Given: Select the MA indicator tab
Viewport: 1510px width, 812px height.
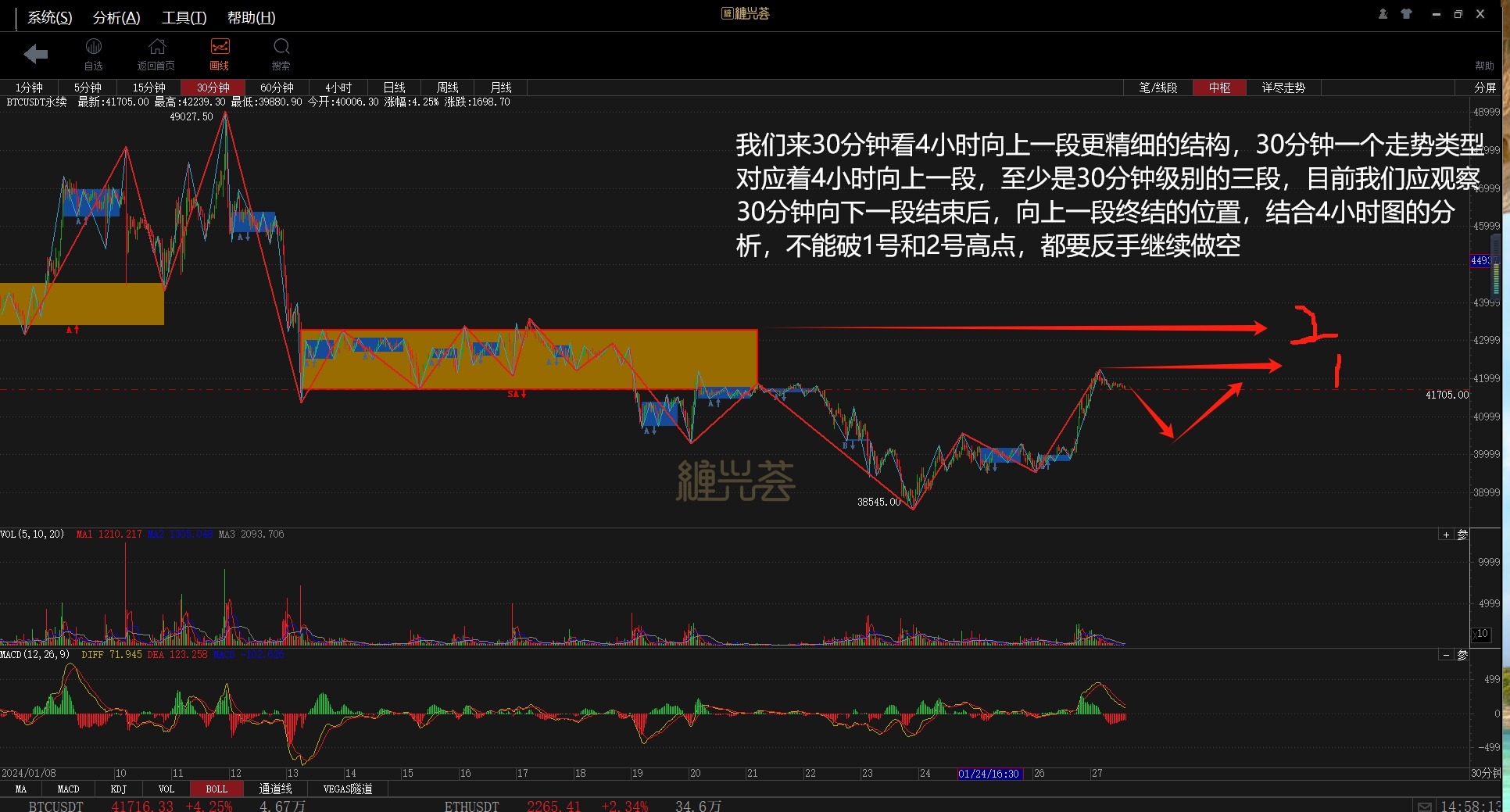Looking at the screenshot, I should (x=21, y=789).
